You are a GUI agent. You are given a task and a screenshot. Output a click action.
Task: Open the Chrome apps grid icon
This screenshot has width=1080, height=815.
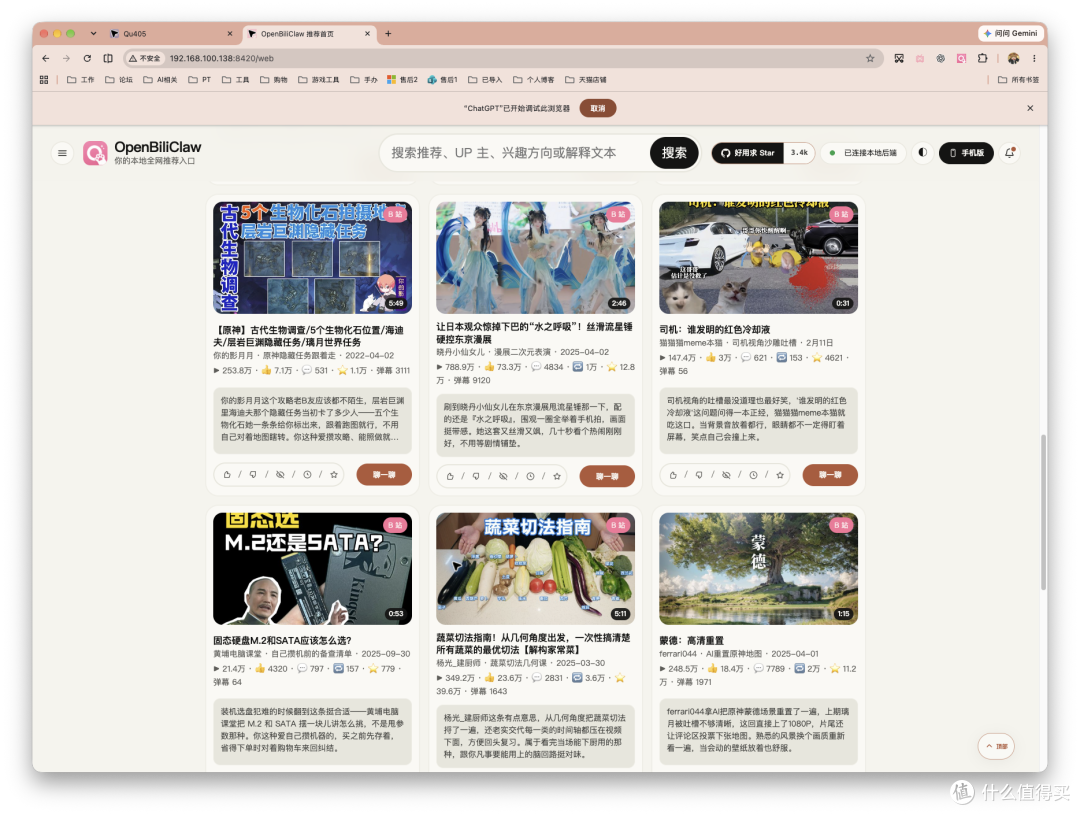44,80
